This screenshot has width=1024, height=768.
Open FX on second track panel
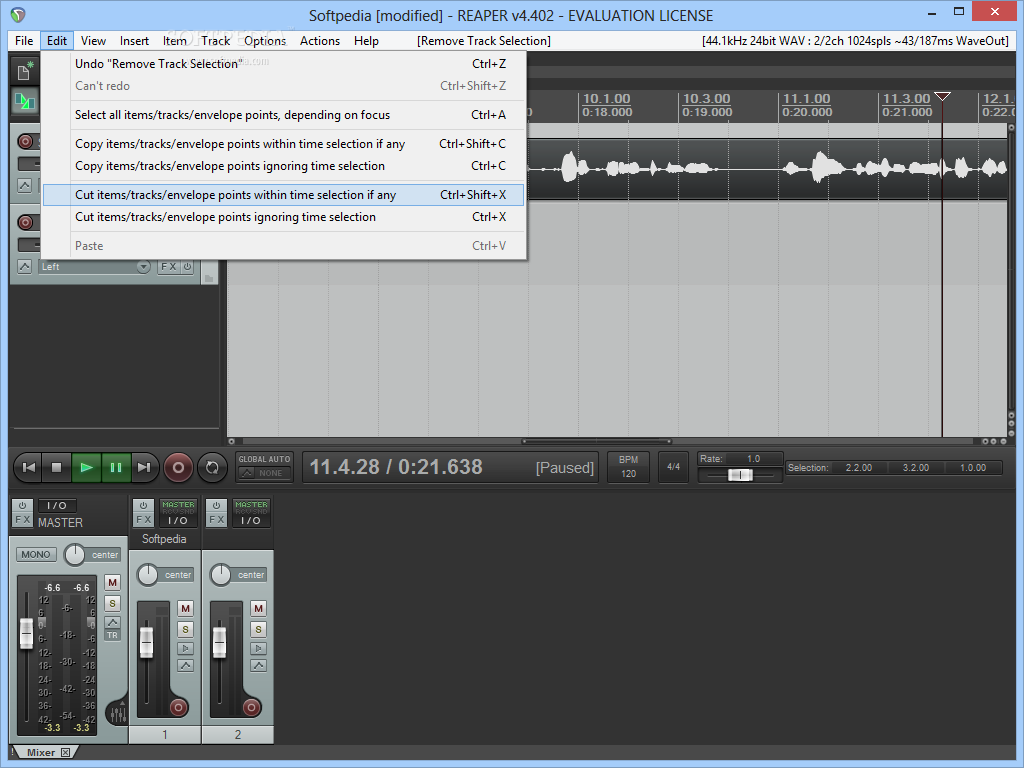pos(168,266)
